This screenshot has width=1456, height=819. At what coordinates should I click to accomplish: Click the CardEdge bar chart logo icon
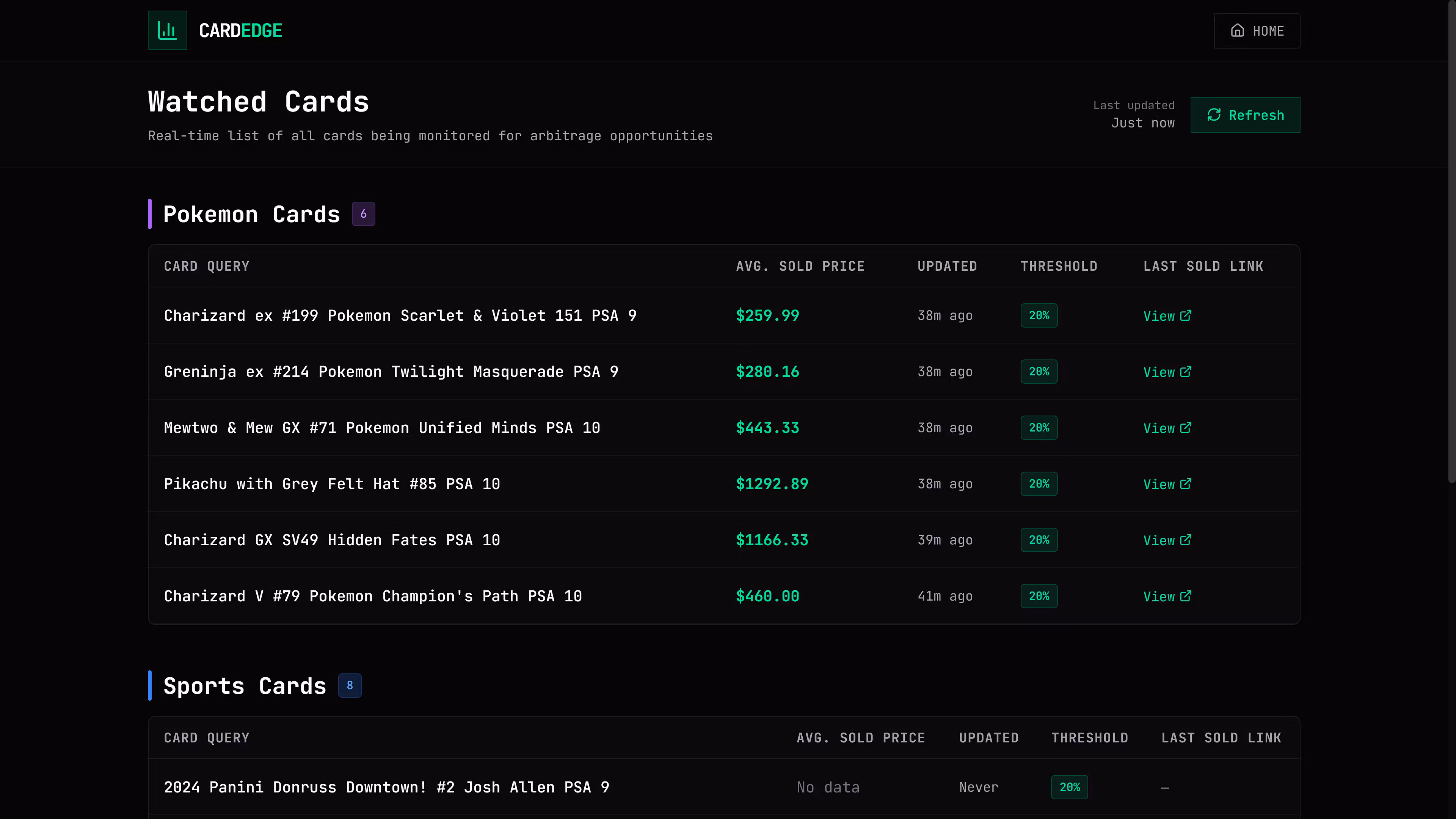pos(167,30)
